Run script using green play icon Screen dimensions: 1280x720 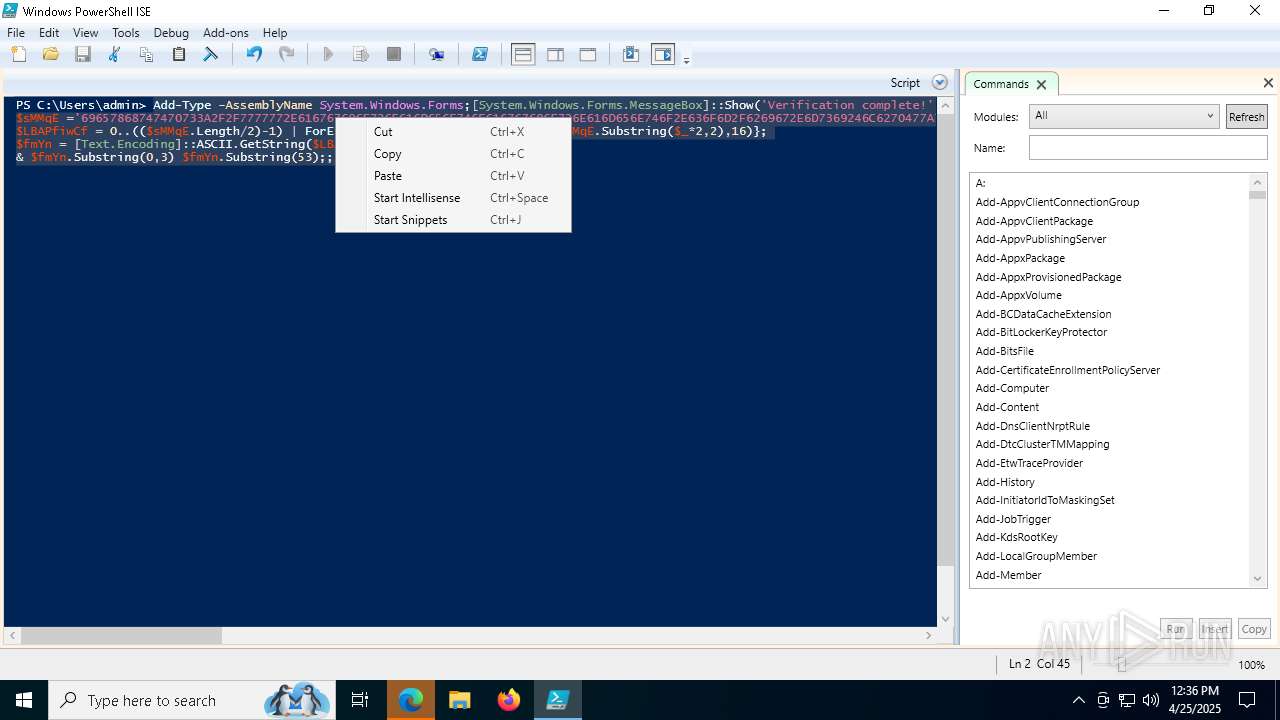pos(328,55)
